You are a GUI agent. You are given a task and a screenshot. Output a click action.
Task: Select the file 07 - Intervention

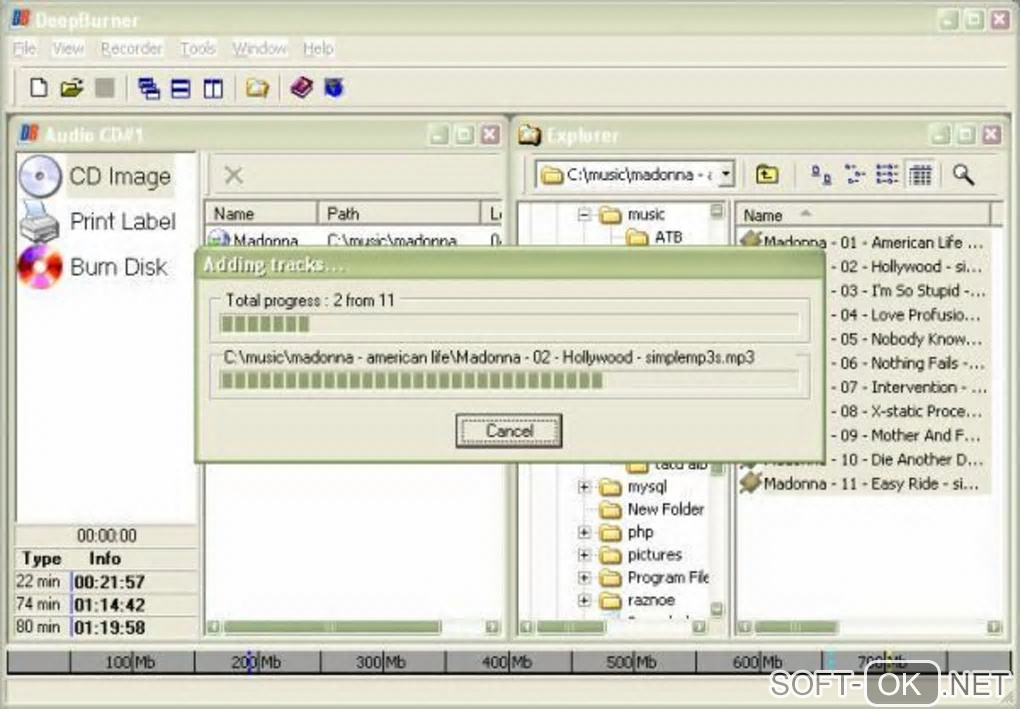[909, 387]
